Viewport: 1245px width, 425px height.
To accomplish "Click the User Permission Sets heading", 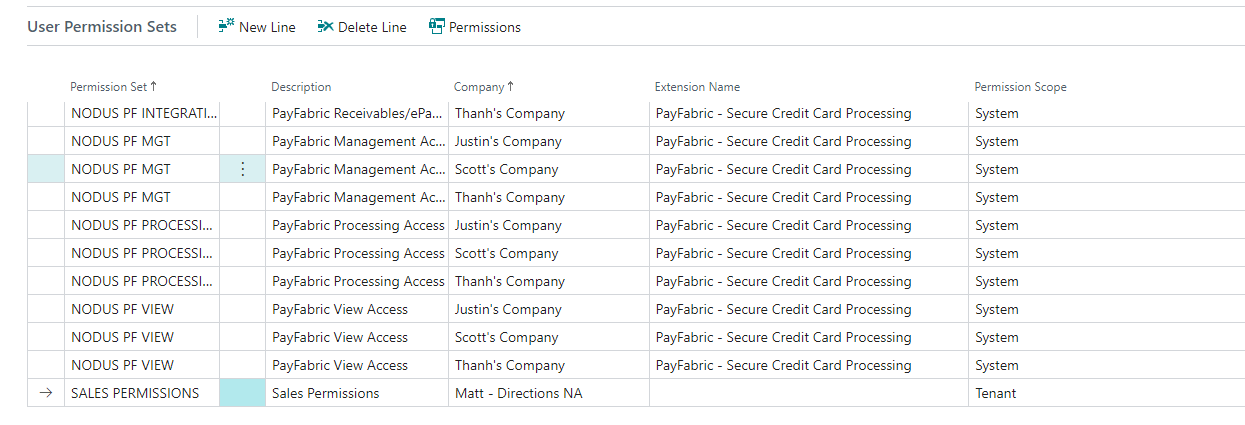I will coord(102,27).
